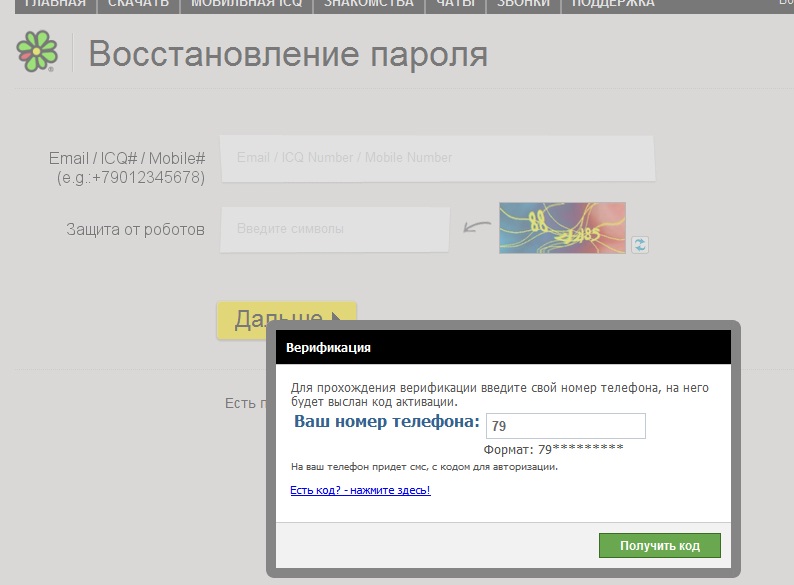Refresh the captcha image
Image resolution: width=794 pixels, height=585 pixels.
(640, 244)
